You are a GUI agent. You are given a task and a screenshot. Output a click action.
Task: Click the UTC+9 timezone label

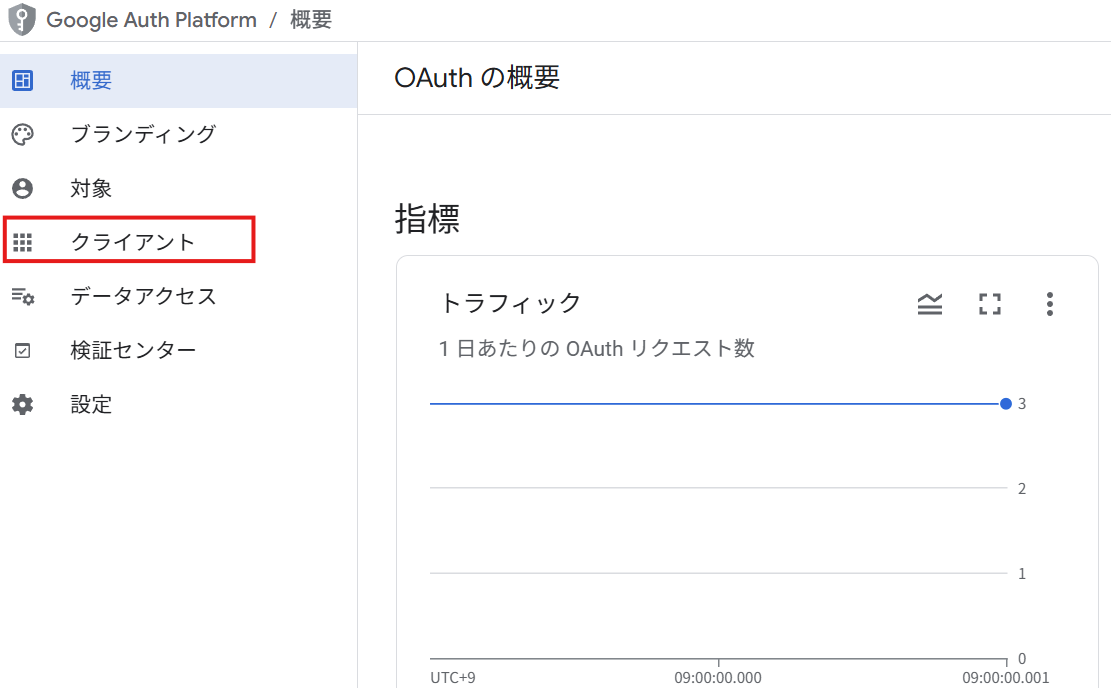pos(453,677)
